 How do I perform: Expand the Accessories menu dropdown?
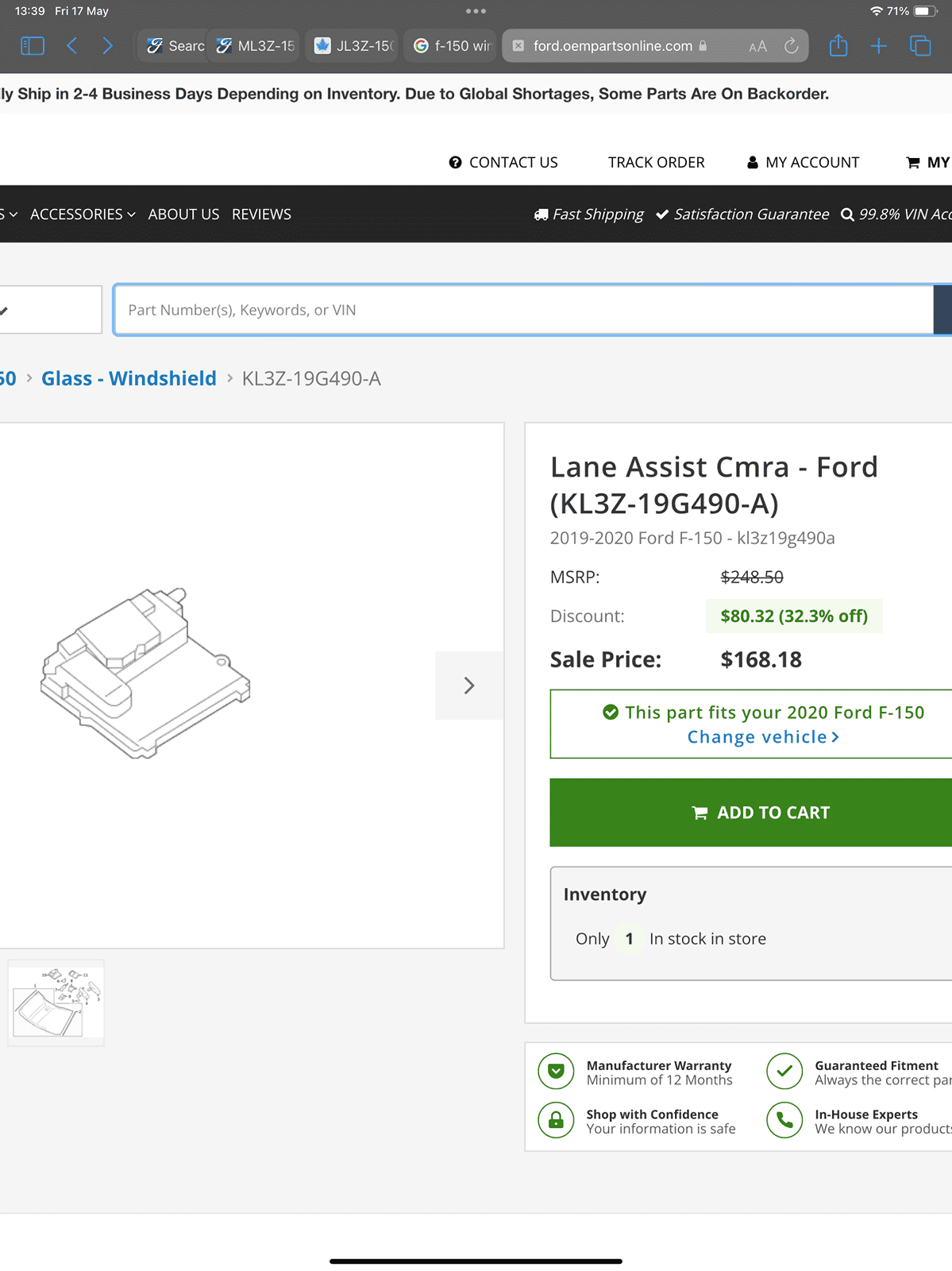pos(83,214)
